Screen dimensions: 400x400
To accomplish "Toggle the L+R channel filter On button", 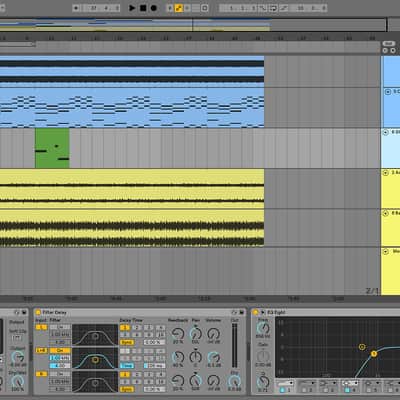I will [60, 350].
